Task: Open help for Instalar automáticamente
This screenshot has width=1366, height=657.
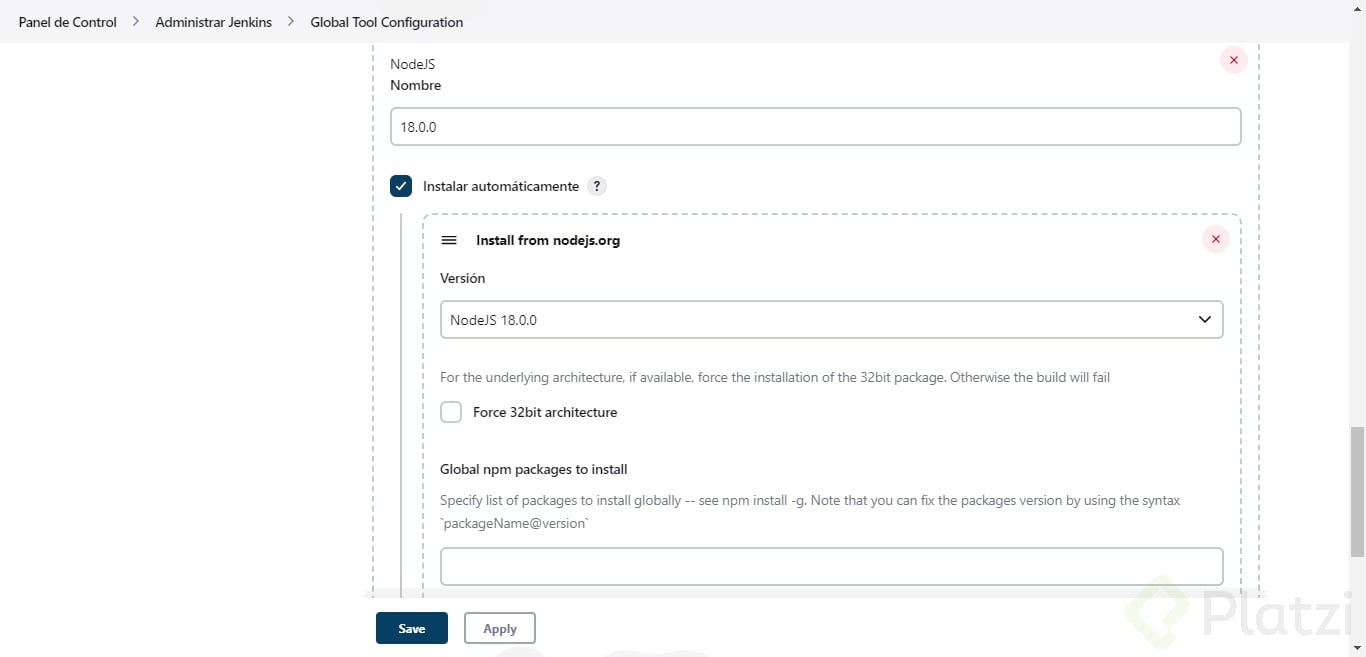Action: pyautogui.click(x=596, y=186)
